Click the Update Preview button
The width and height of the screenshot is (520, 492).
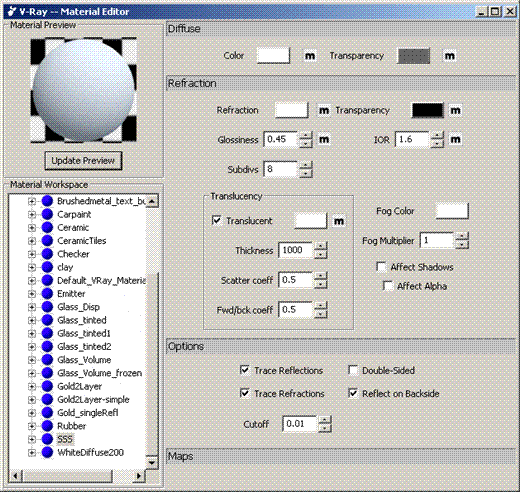tap(83, 161)
